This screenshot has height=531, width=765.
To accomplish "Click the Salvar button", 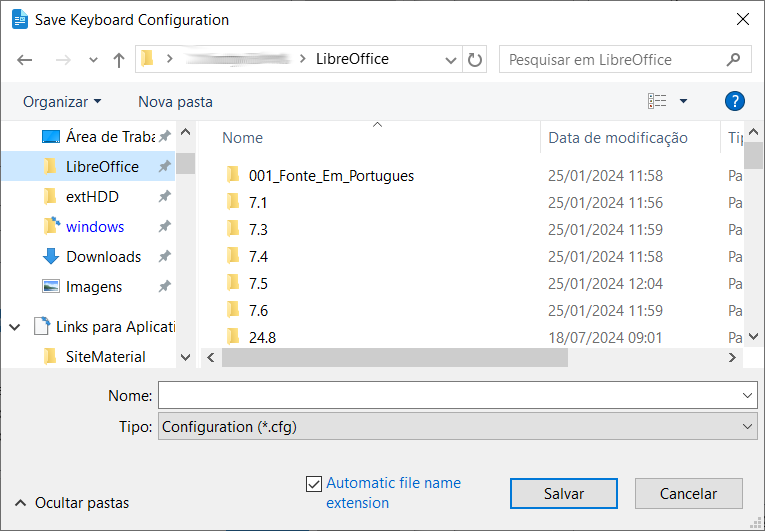I will coord(564,493).
